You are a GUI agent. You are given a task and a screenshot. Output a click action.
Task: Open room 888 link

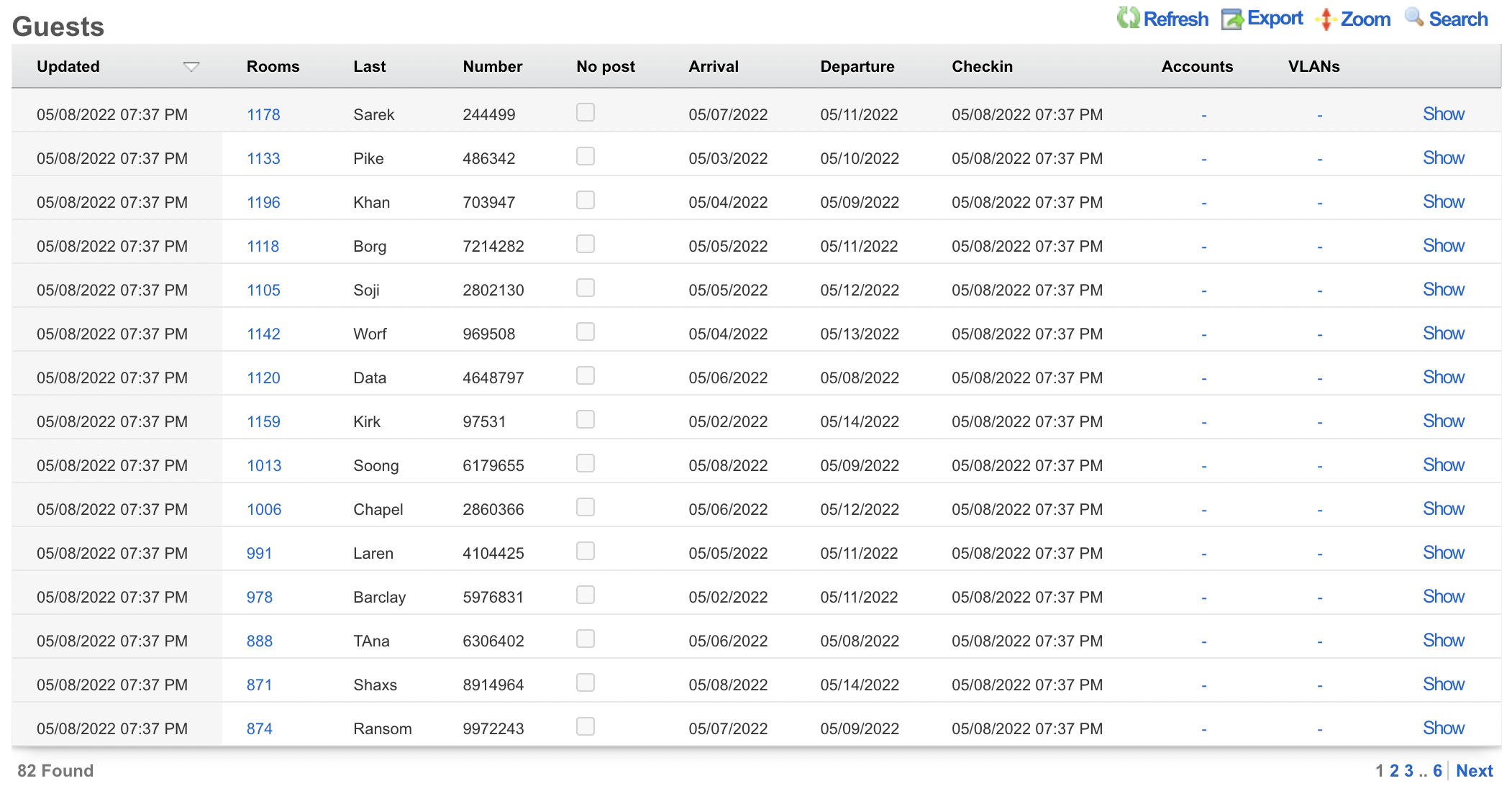click(259, 641)
